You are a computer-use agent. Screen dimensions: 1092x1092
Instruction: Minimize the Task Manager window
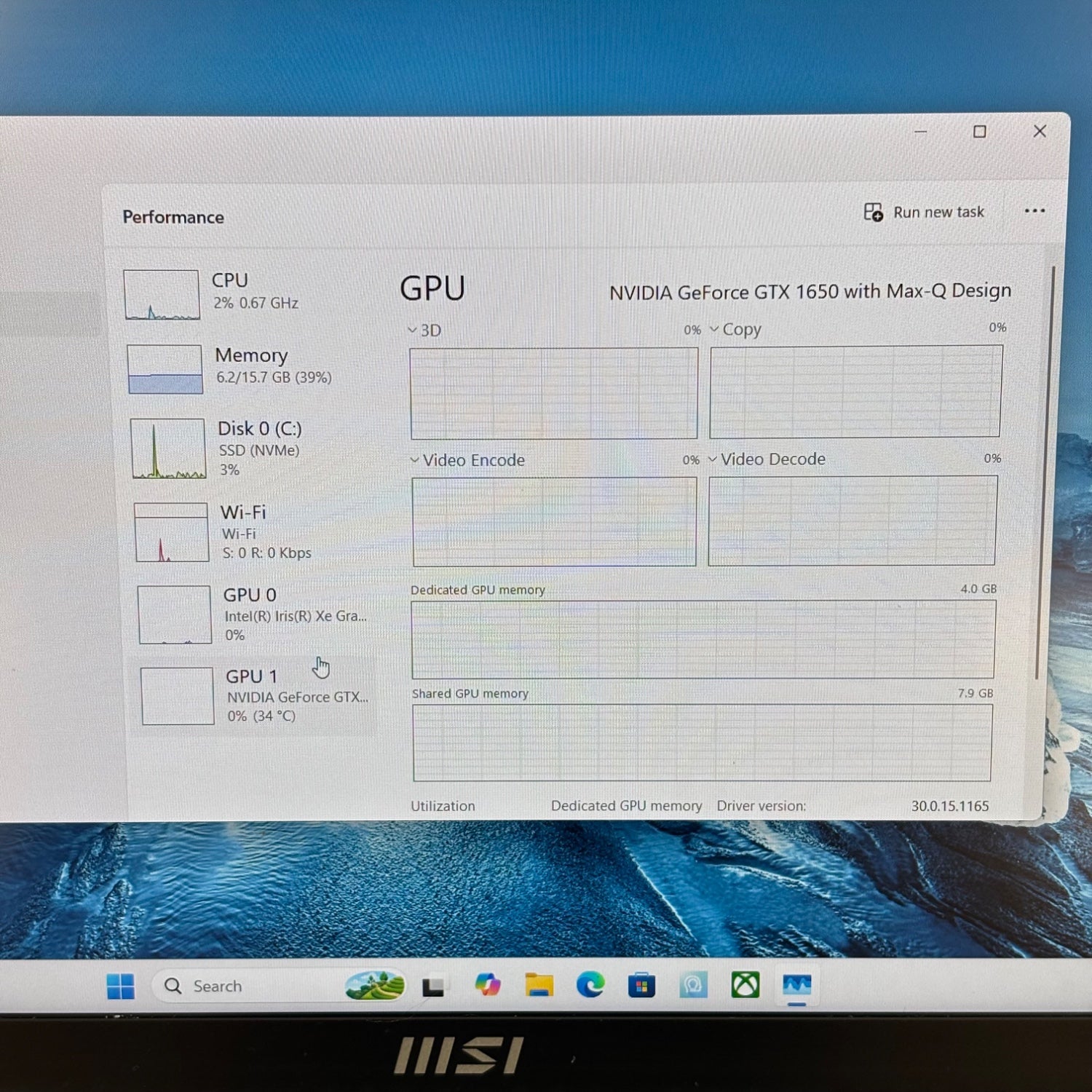pos(921,132)
